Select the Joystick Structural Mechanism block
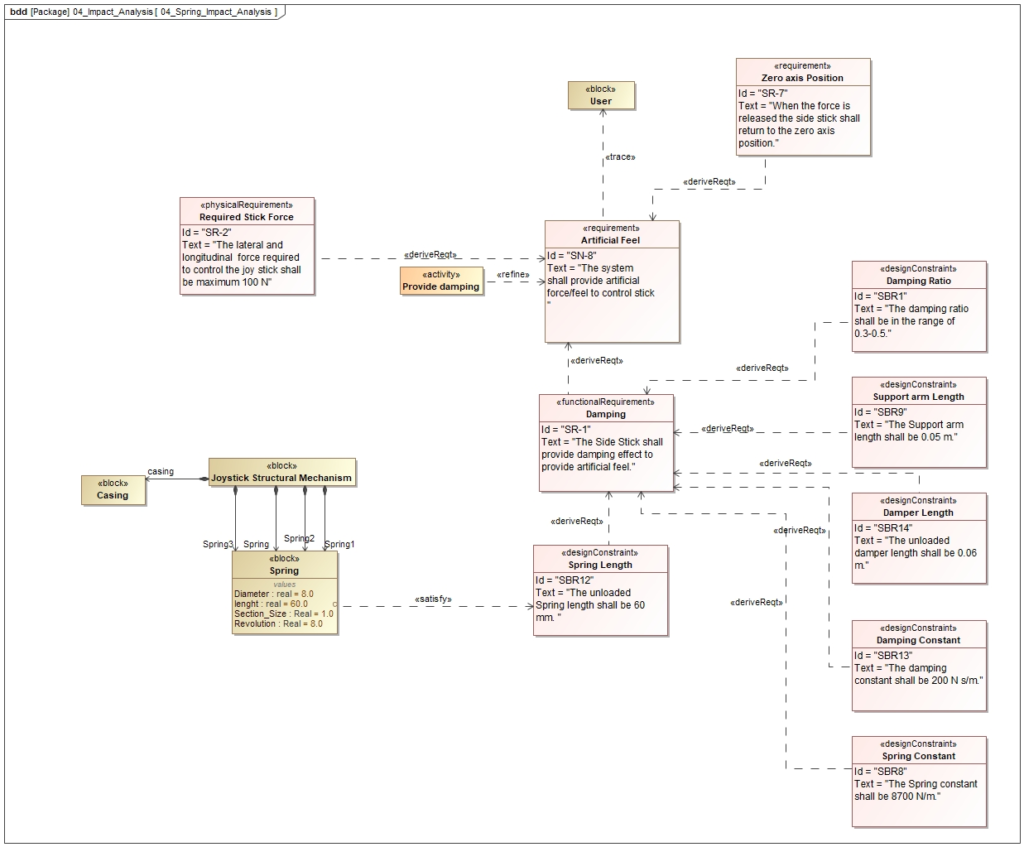This screenshot has width=1024, height=847. pyautogui.click(x=282, y=472)
